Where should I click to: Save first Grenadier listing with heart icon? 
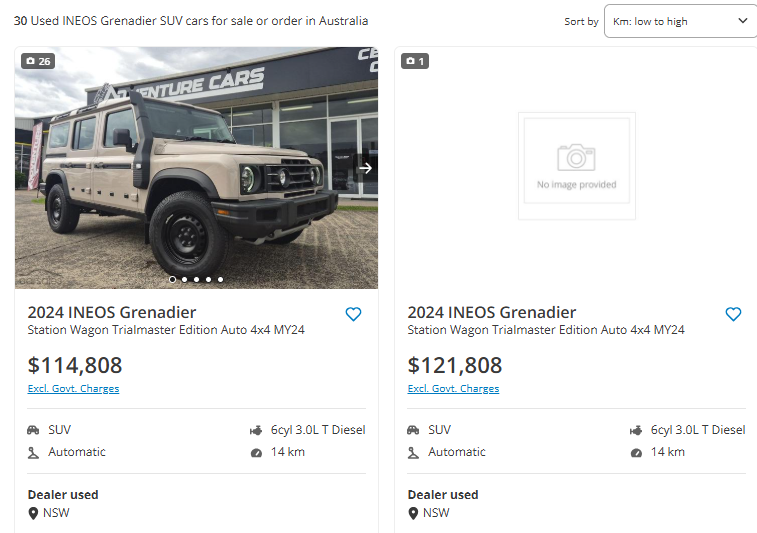[x=353, y=314]
